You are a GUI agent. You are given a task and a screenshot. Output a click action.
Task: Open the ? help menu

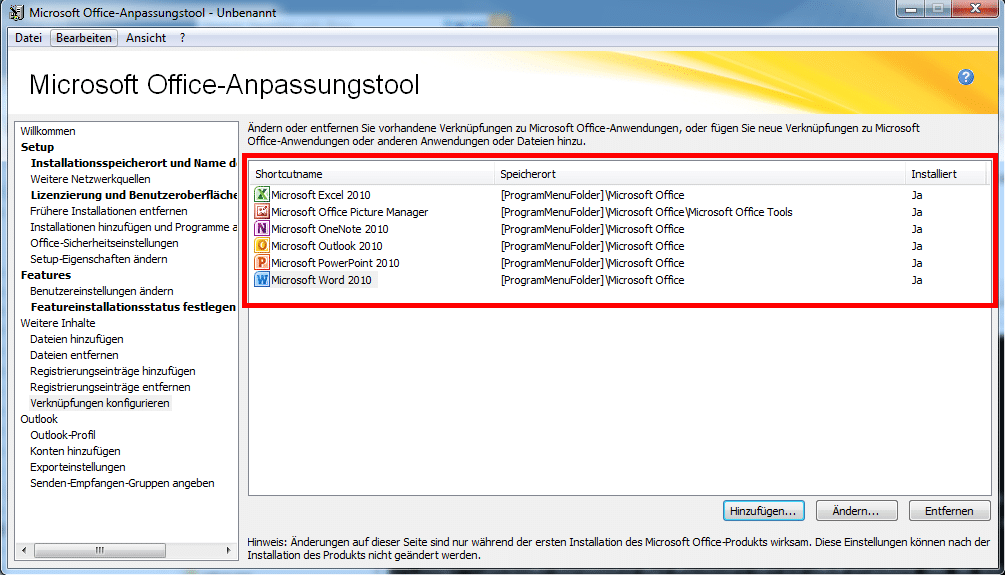click(183, 38)
